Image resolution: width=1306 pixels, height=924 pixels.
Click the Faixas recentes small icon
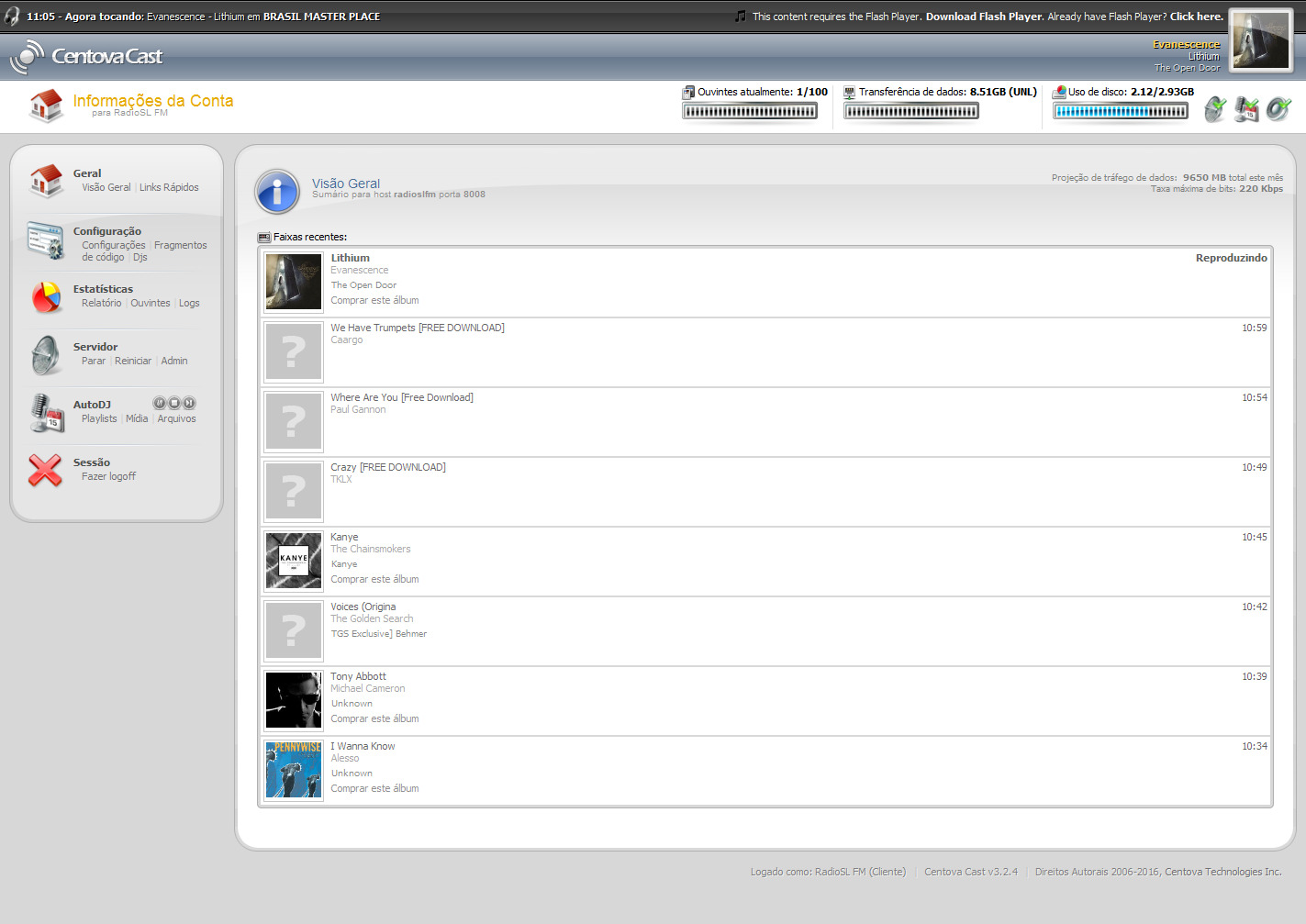tap(264, 237)
